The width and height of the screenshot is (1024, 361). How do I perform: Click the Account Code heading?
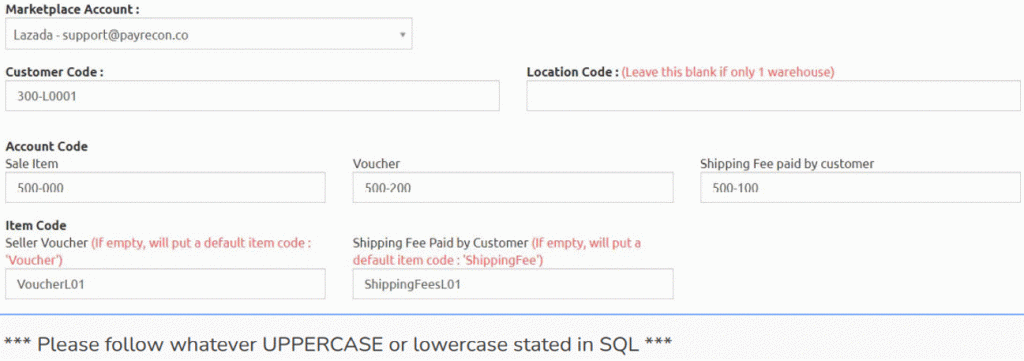[46, 146]
